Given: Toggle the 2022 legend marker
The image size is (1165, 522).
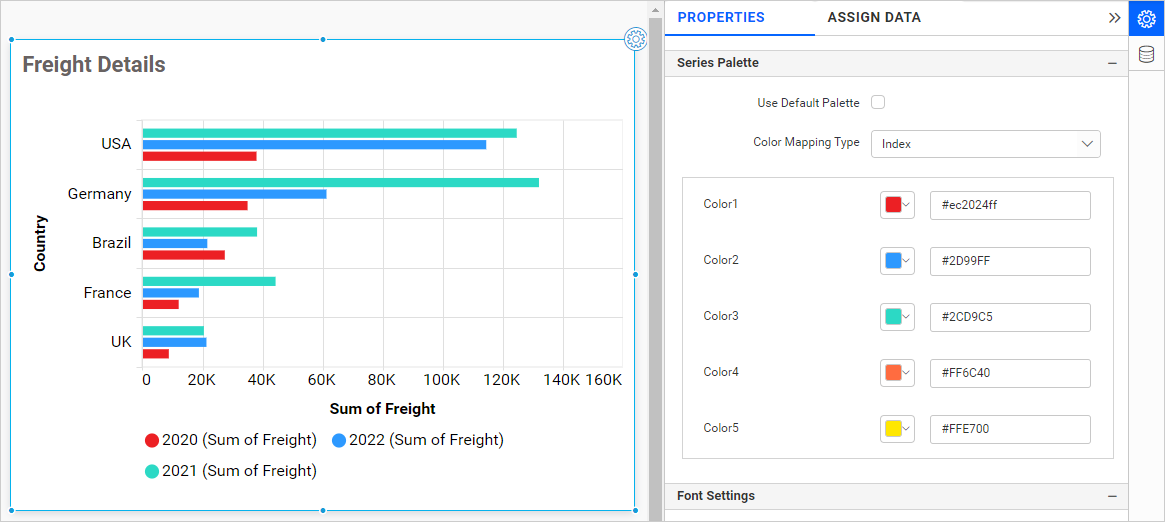Looking at the screenshot, I should point(339,440).
